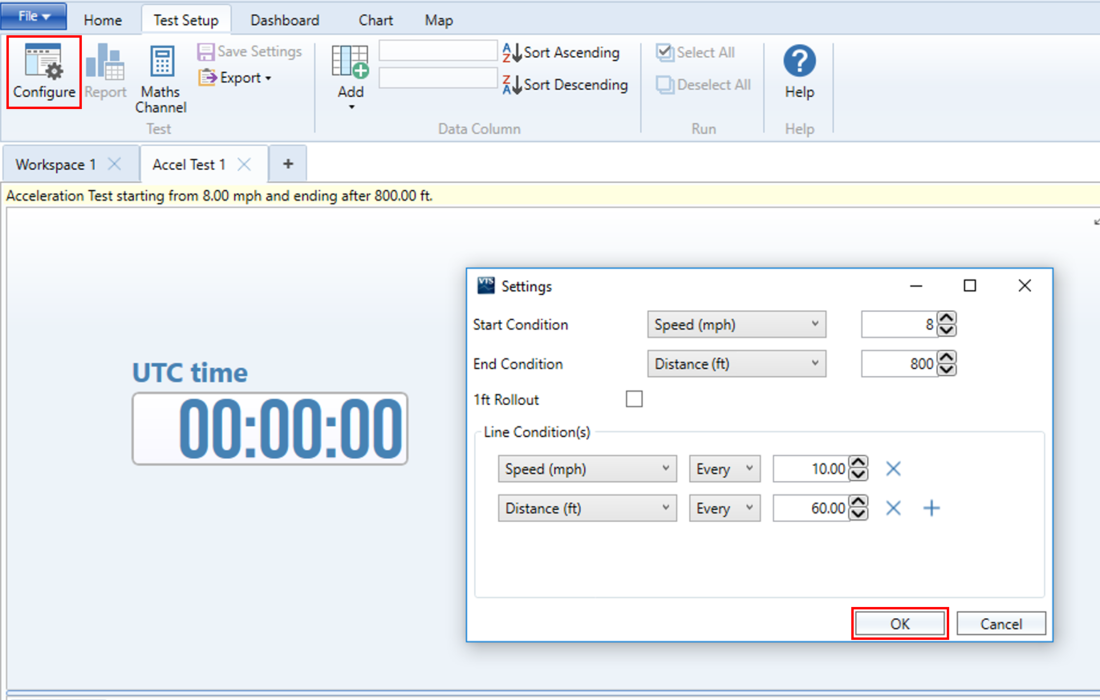This screenshot has width=1100, height=700.
Task: Open the File menu
Action: [34, 16]
